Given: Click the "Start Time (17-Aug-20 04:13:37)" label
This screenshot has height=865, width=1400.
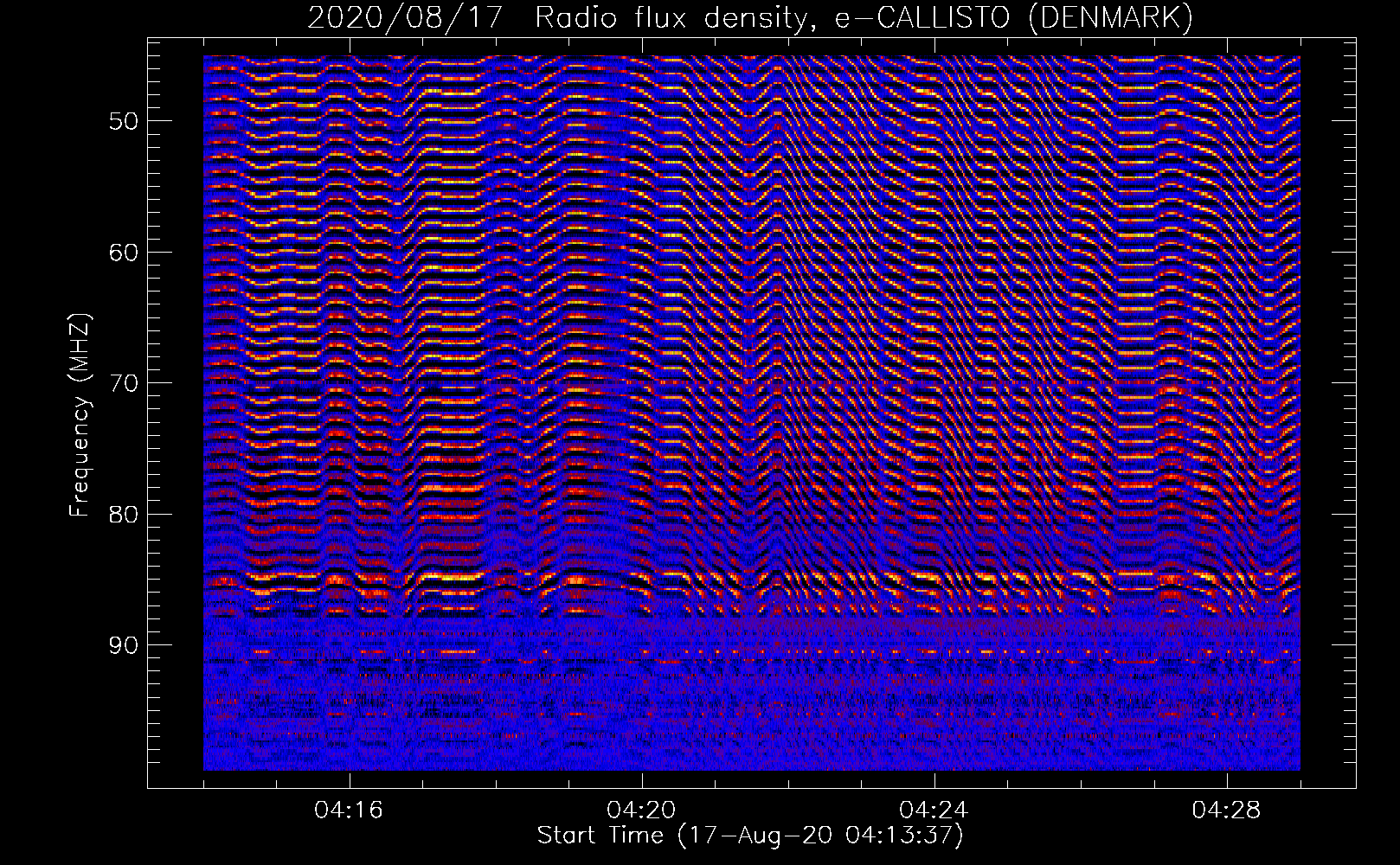Looking at the screenshot, I should [750, 836].
